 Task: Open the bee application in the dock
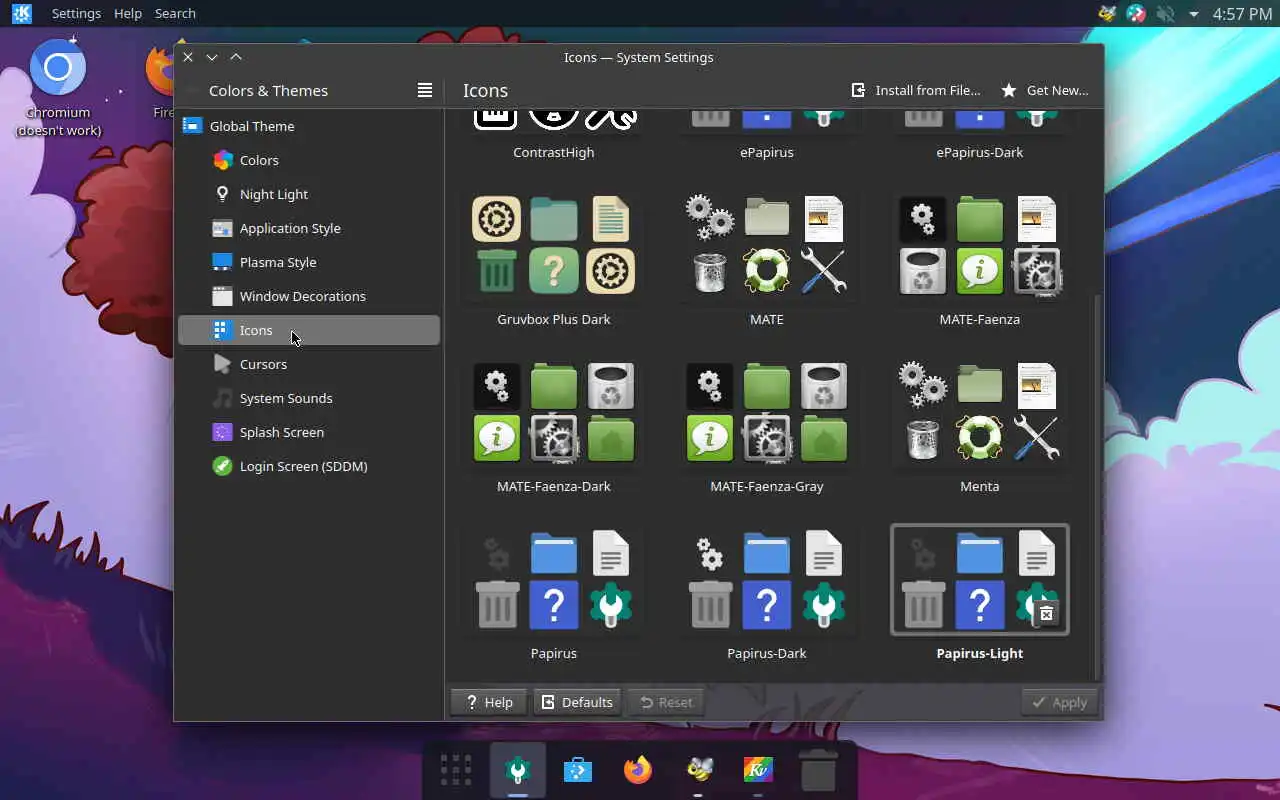point(698,770)
